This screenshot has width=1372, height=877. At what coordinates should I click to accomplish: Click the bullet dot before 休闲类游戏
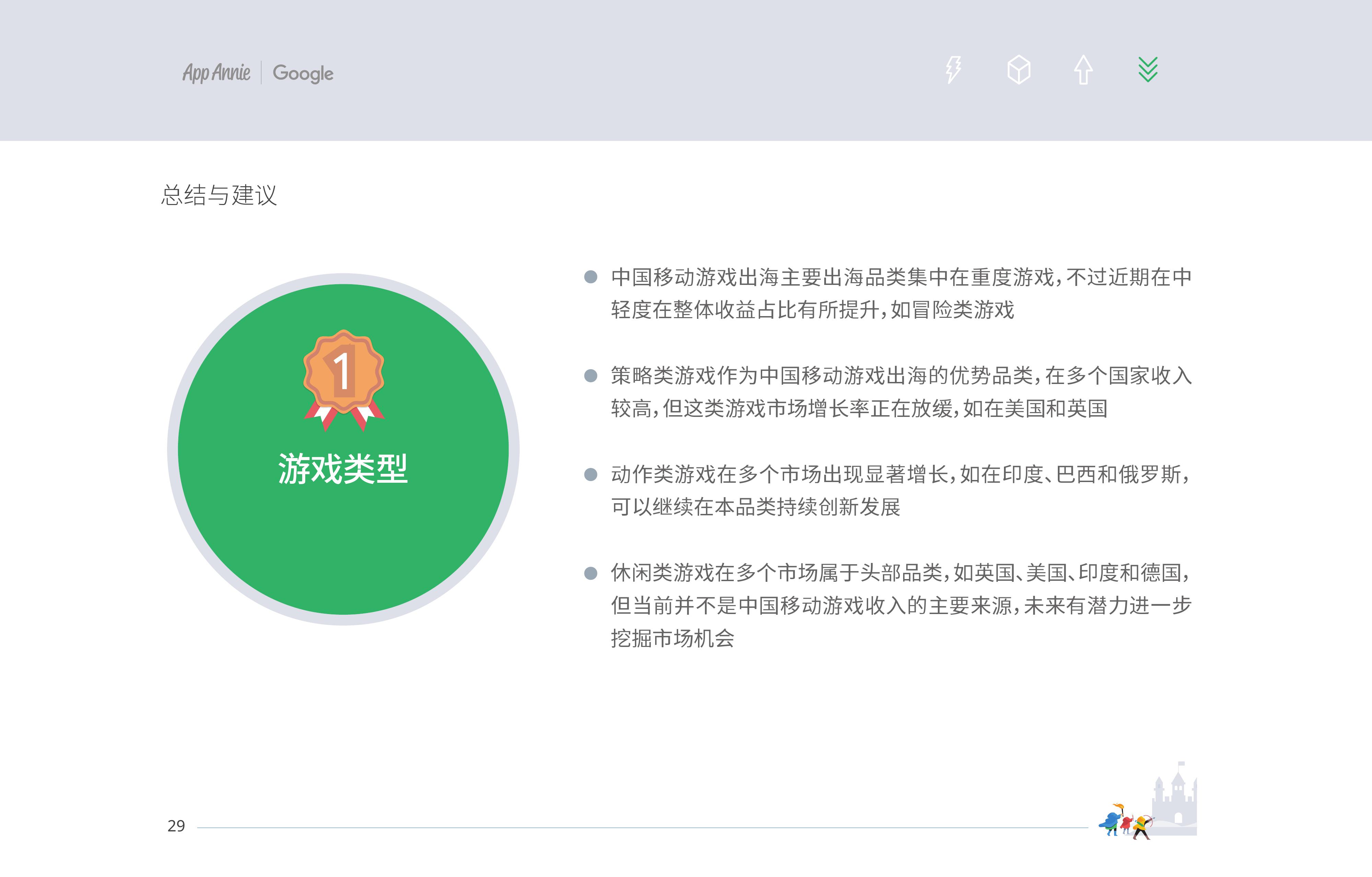point(591,573)
